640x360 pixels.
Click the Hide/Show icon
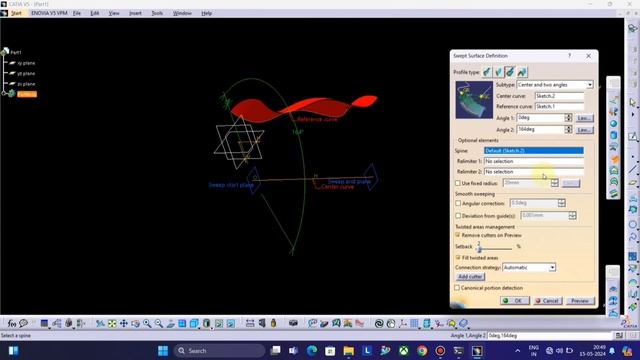click(x=219, y=324)
